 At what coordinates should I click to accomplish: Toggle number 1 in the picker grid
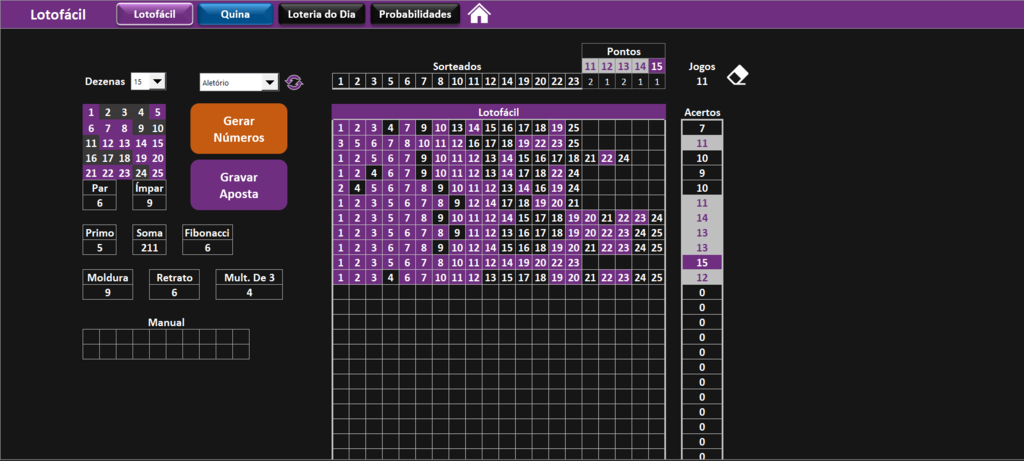91,112
